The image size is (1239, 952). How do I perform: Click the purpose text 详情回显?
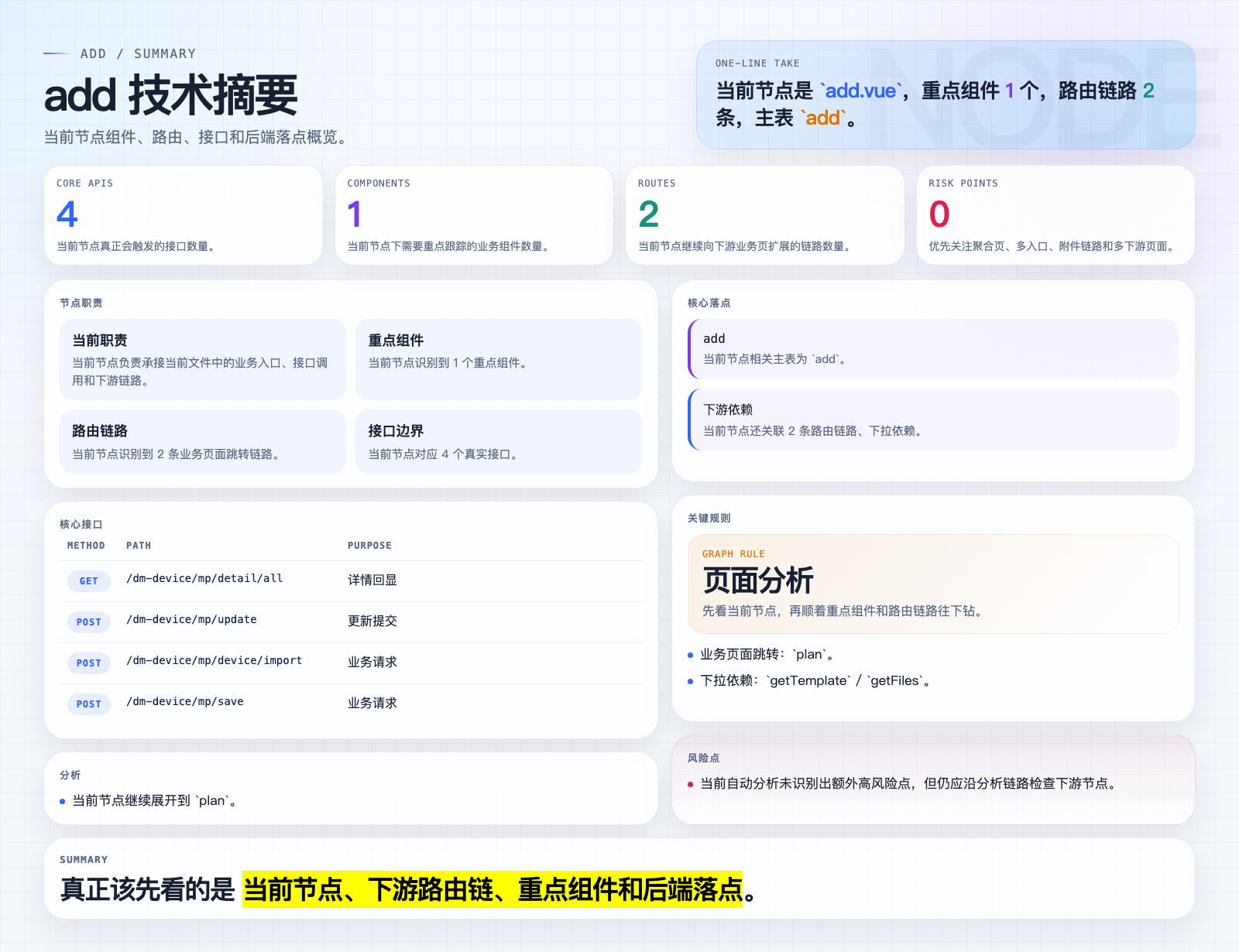(x=372, y=580)
